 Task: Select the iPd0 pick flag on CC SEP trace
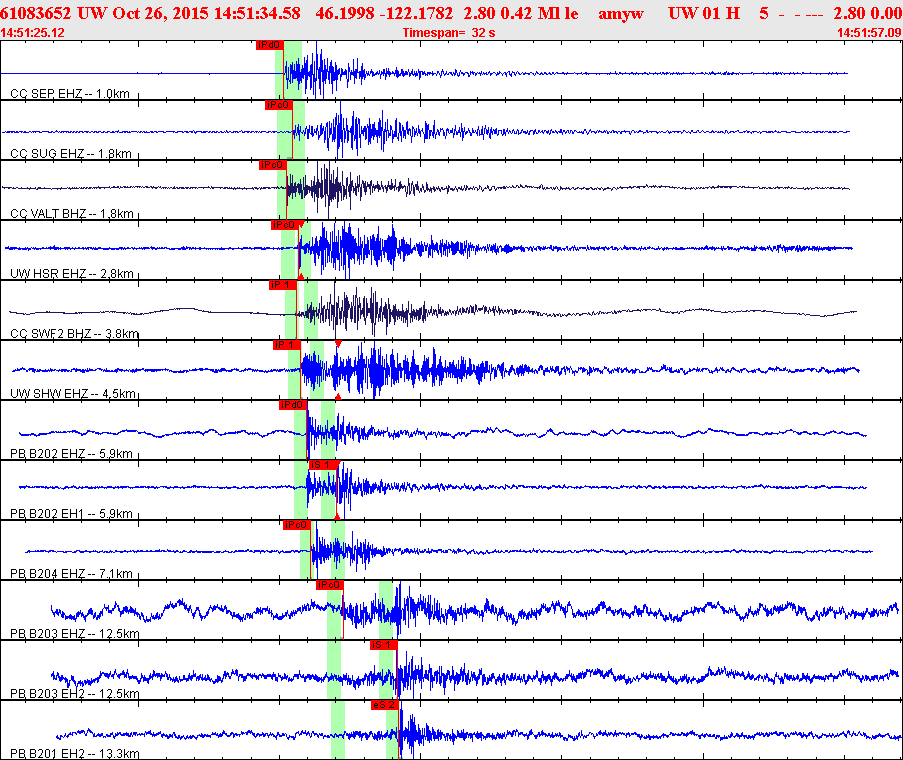point(270,45)
